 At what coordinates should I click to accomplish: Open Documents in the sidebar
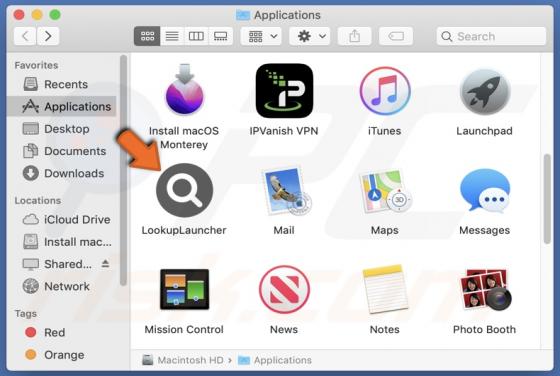coord(61,151)
